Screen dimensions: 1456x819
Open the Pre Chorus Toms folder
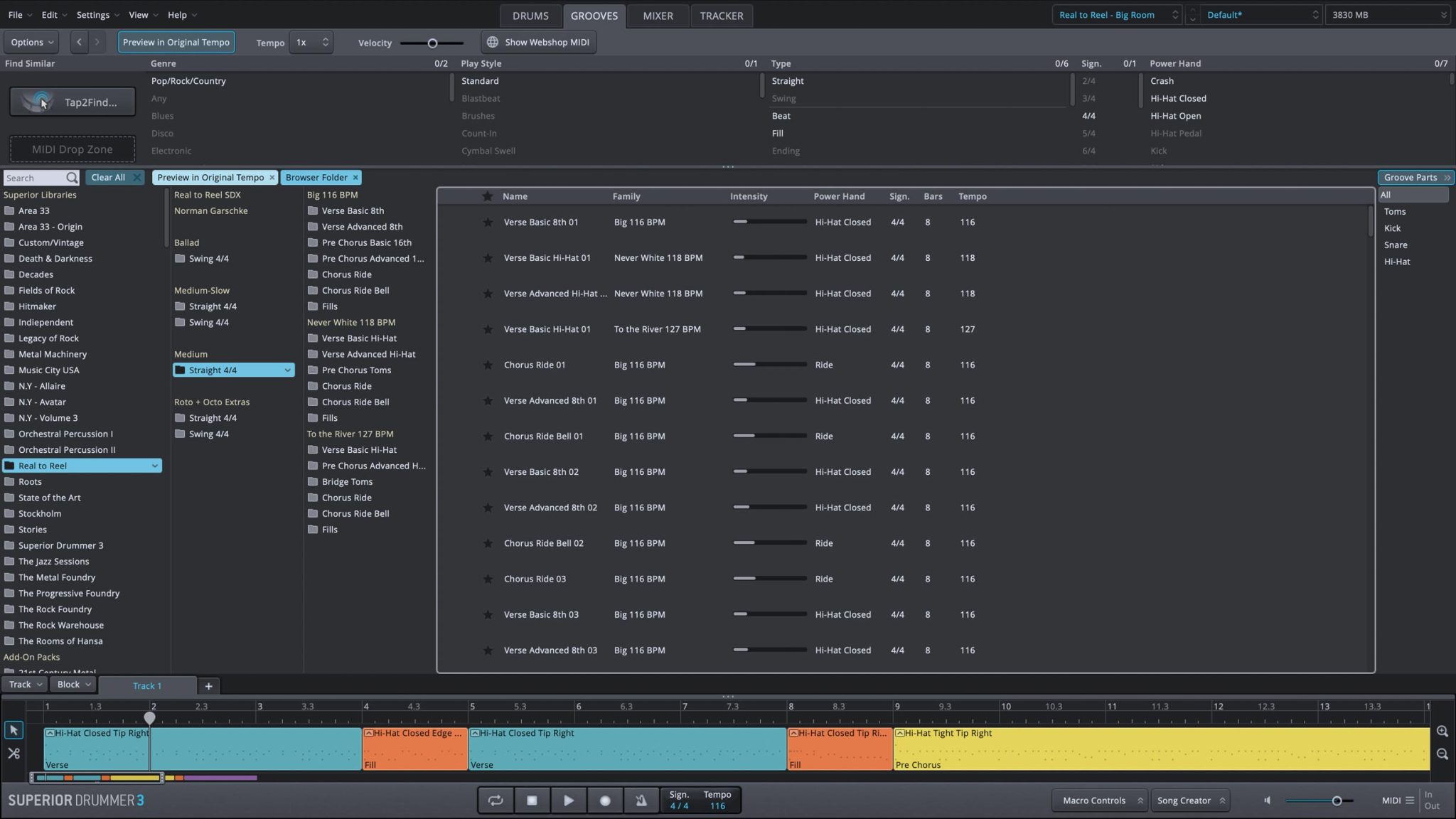pyautogui.click(x=356, y=370)
